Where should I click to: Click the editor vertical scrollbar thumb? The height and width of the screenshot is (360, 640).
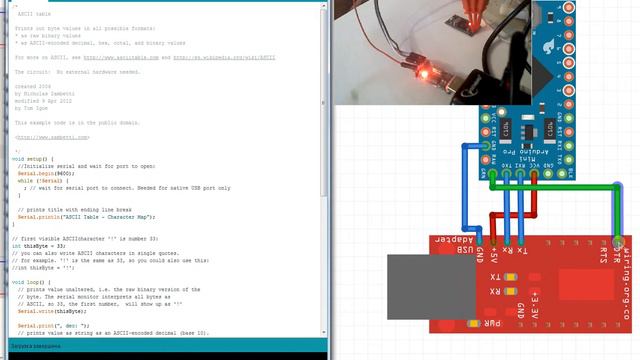324,103
